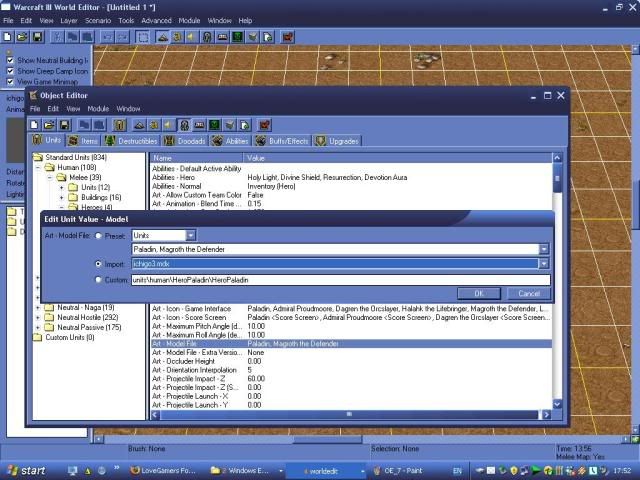Switch to LoveGamers Firefox taskbar item

pos(165,471)
